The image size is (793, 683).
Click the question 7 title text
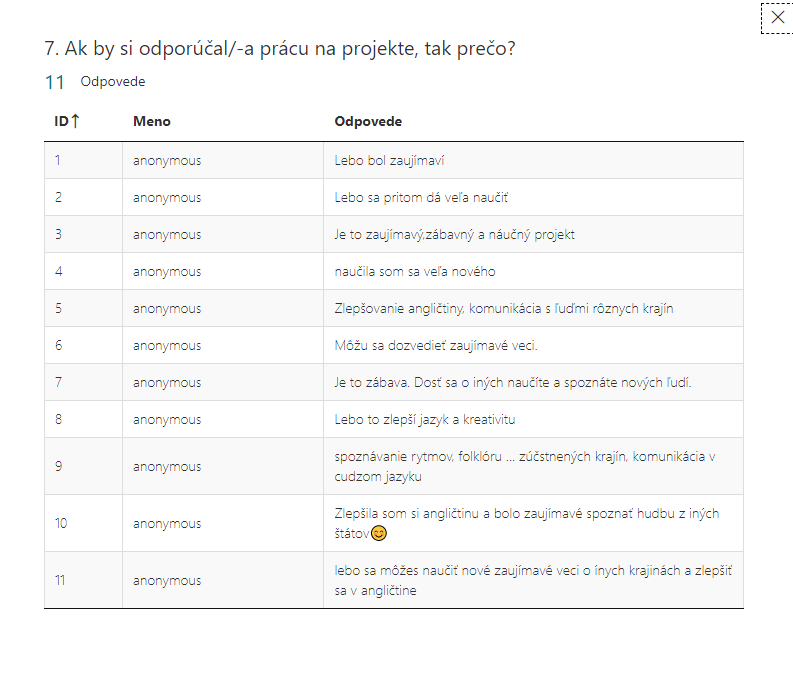click(x=280, y=49)
